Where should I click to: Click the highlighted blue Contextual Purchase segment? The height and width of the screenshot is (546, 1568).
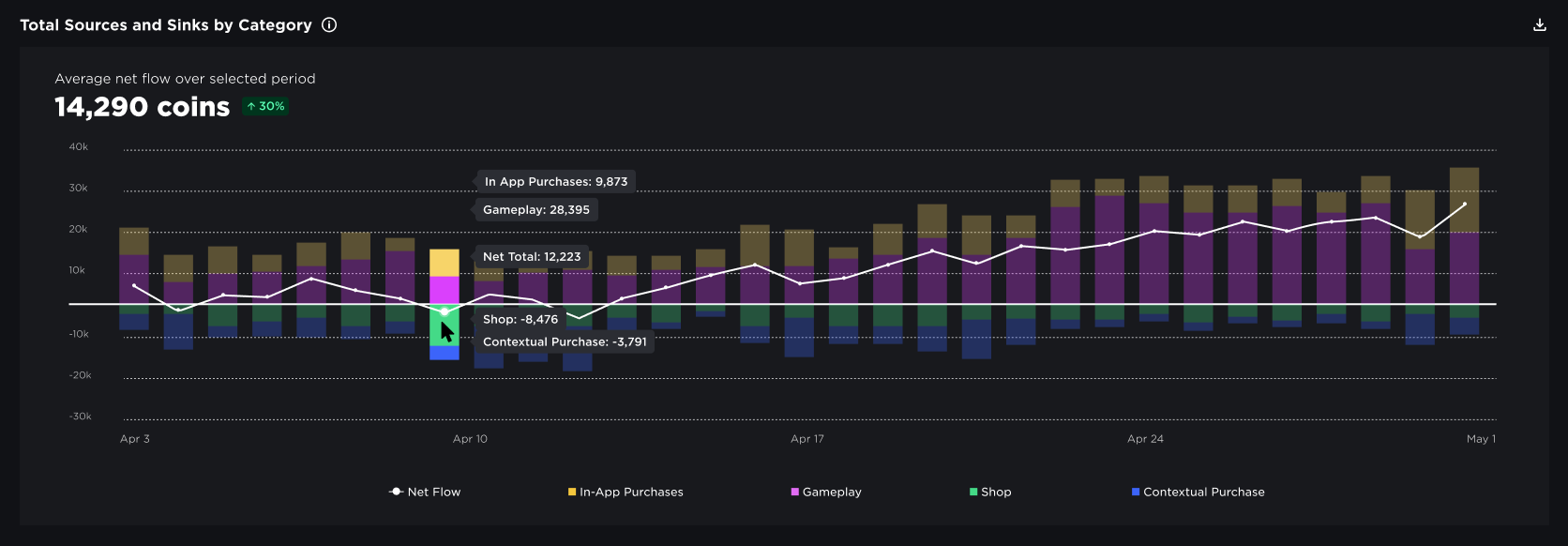tap(445, 353)
